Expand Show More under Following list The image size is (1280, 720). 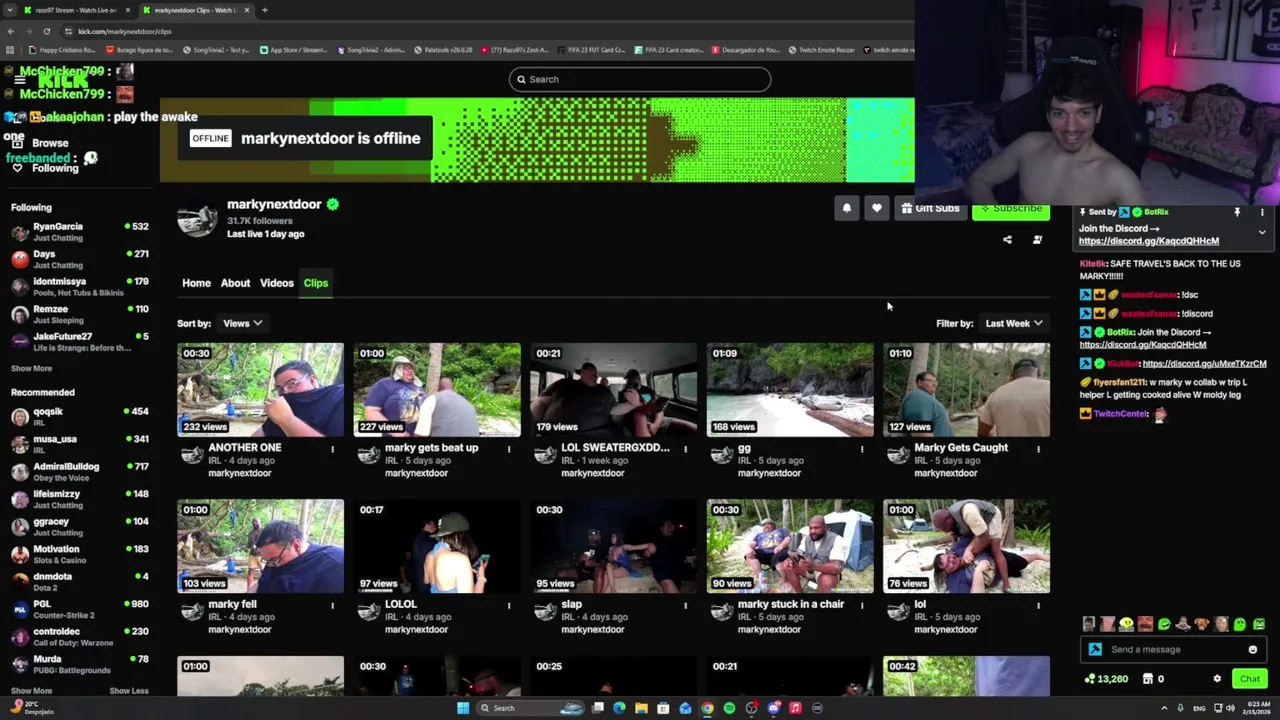pos(31,368)
